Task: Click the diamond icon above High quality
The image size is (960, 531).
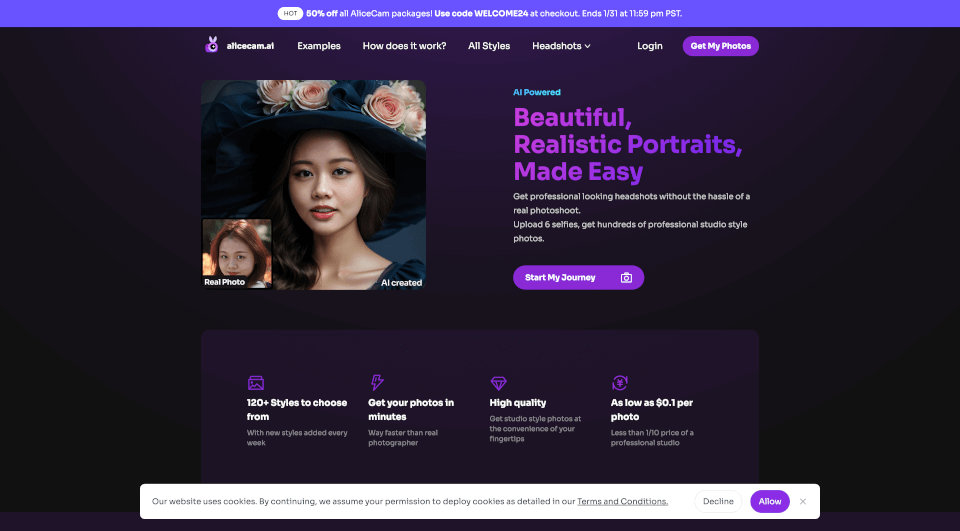Action: (498, 383)
